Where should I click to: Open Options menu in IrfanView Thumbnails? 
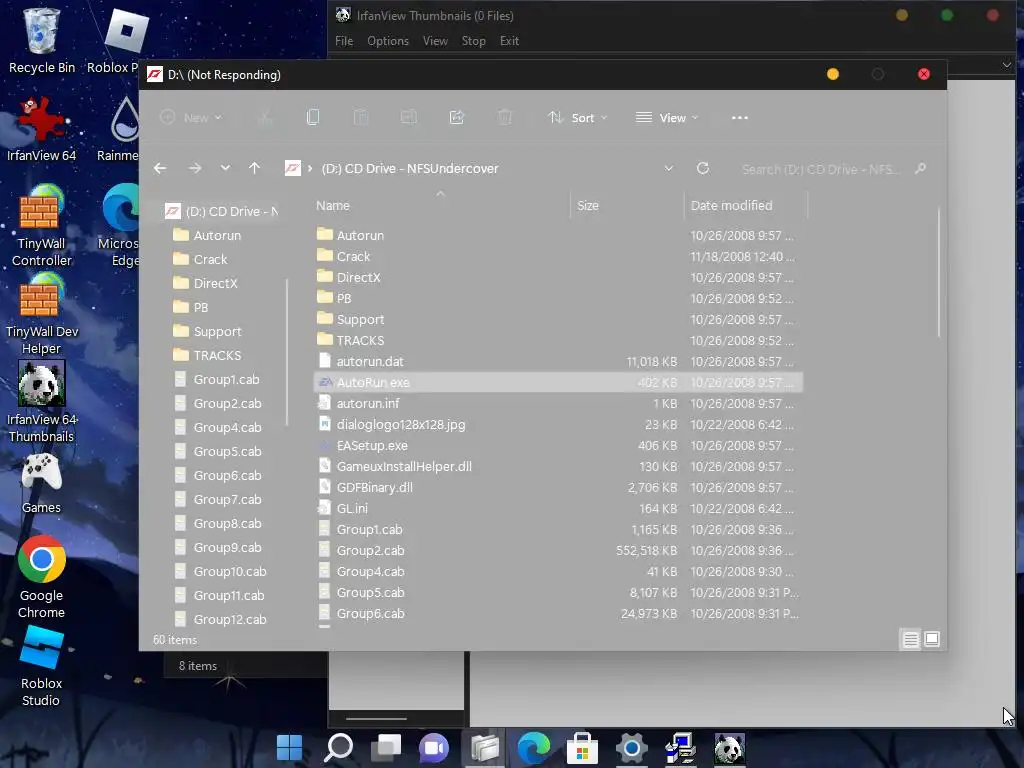388,40
